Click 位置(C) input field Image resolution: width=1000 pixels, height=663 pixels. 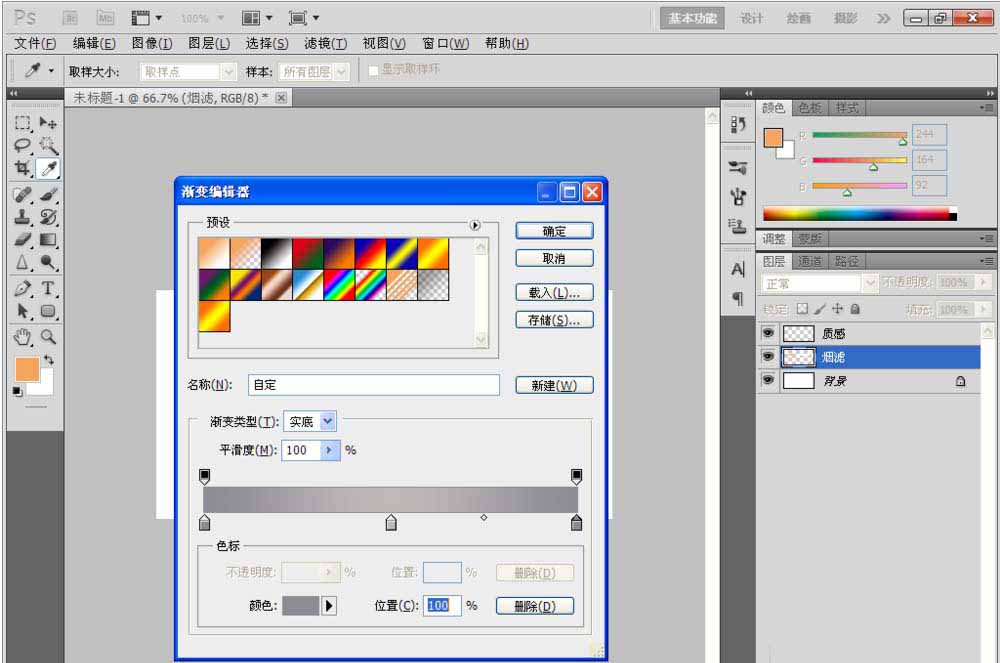(442, 606)
